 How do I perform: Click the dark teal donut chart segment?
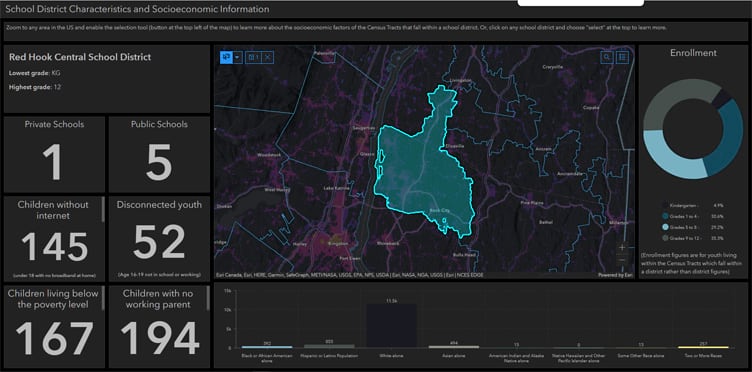coord(728,139)
